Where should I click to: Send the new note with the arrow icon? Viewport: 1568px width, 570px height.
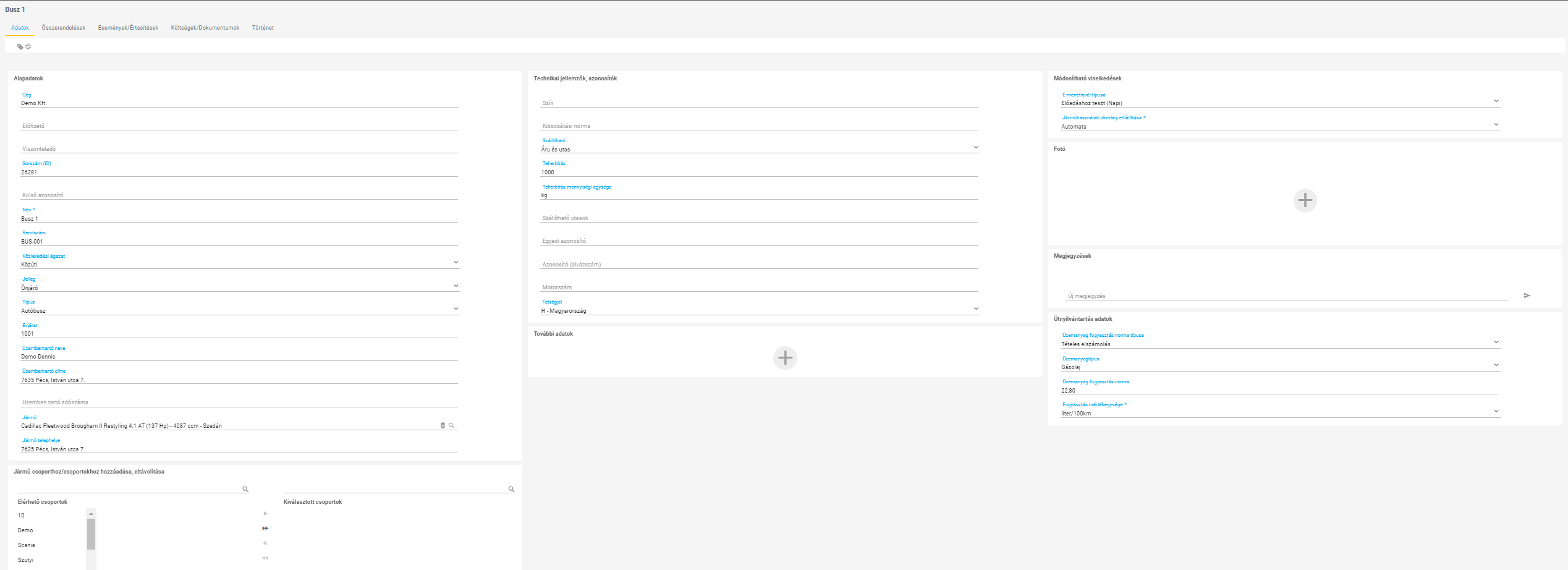1527,296
